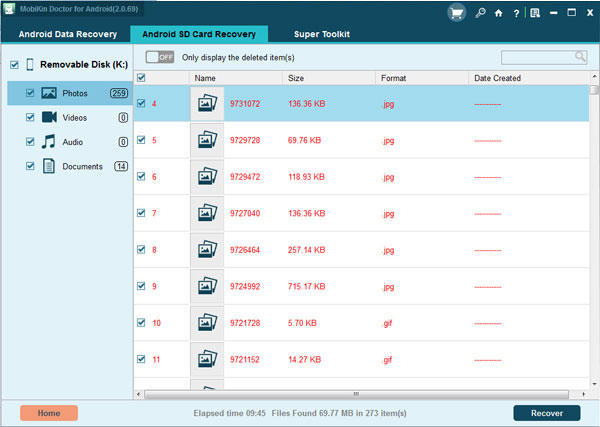Image resolution: width=600 pixels, height=427 pixels.
Task: Click the Documents count badge 14
Action: point(121,166)
